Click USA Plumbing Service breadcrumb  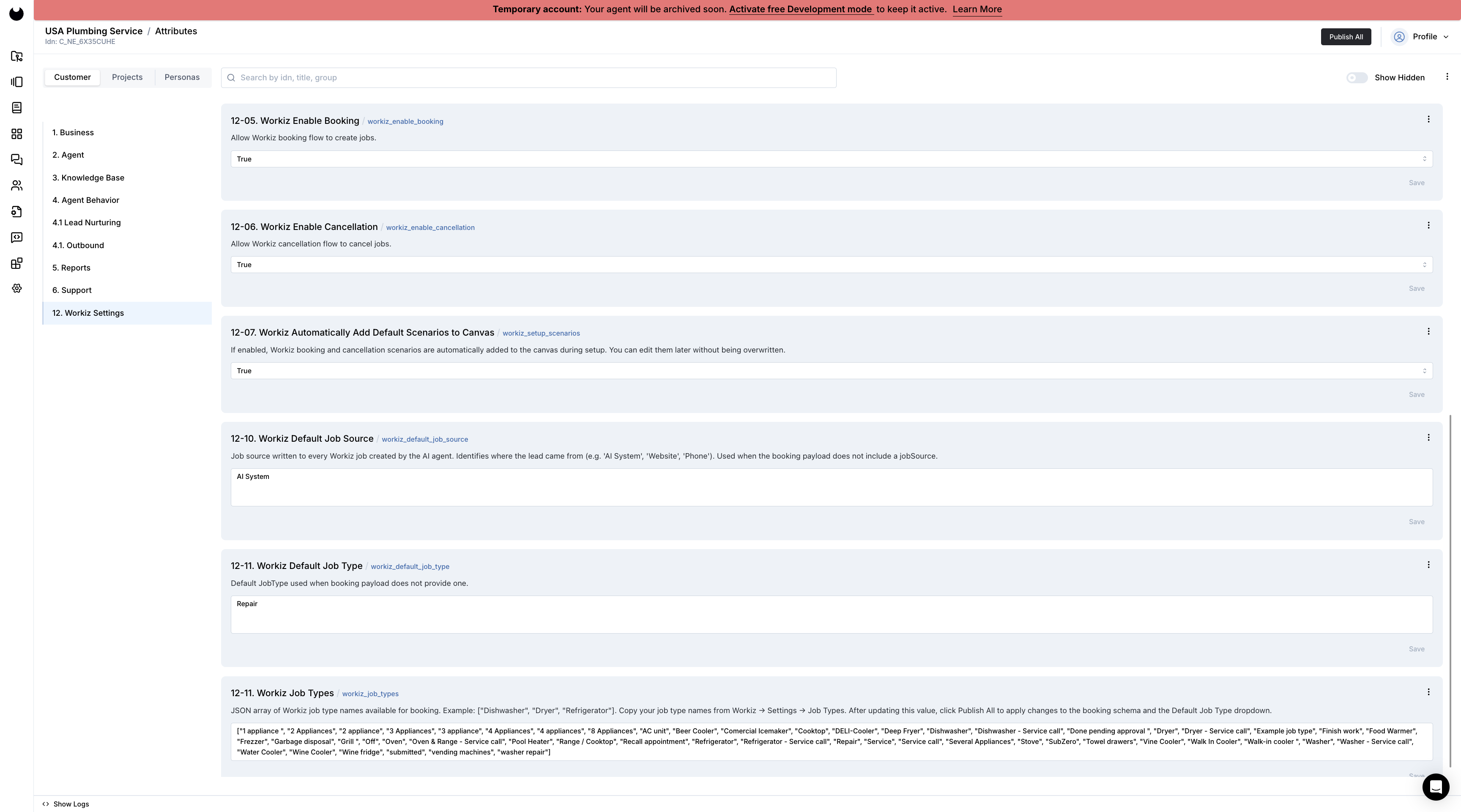(x=93, y=31)
